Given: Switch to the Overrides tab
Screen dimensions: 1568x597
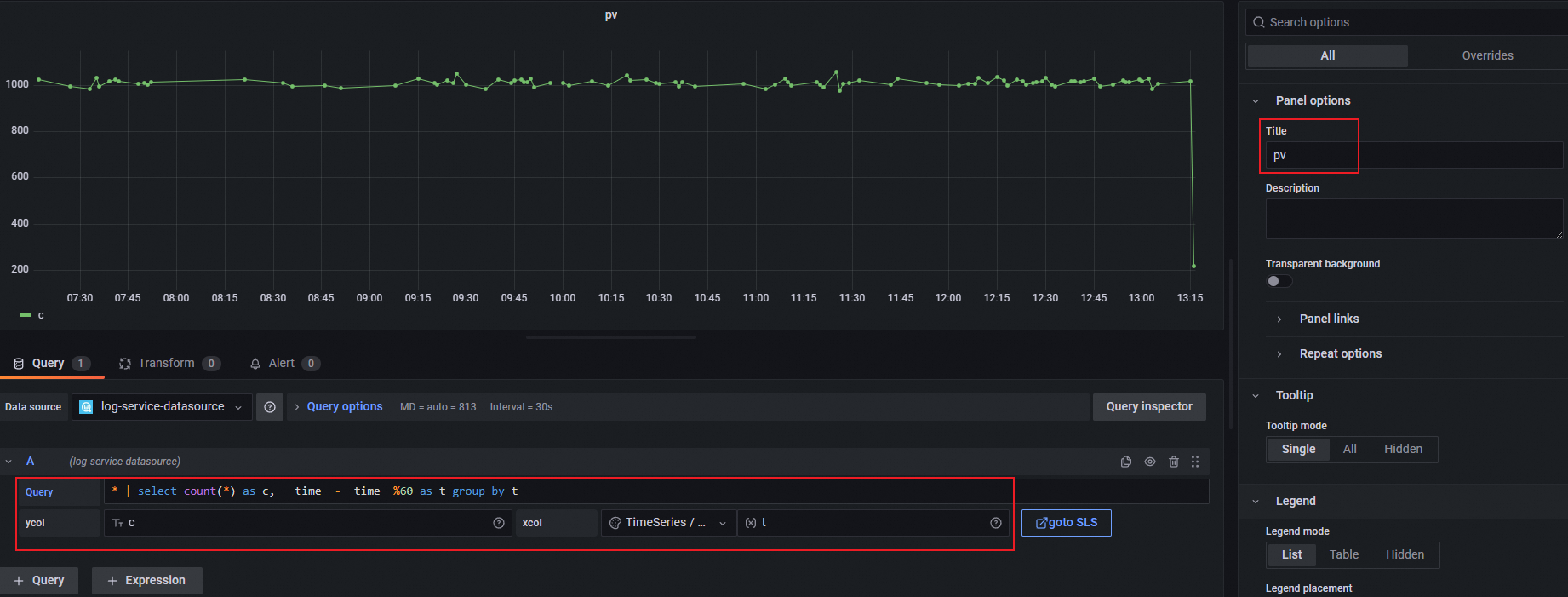Looking at the screenshot, I should click(x=1487, y=55).
